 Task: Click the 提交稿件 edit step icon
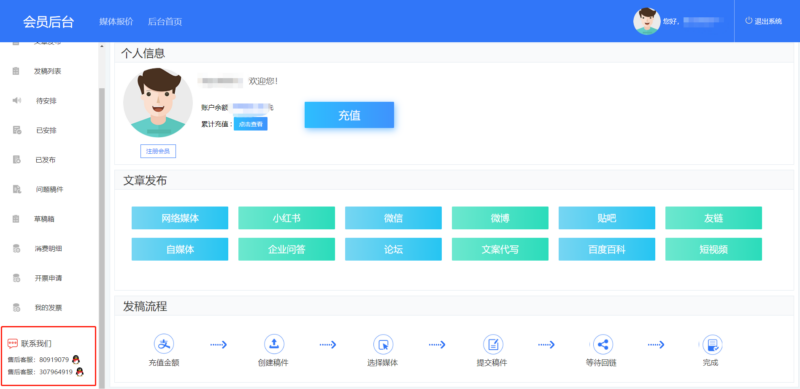(493, 344)
